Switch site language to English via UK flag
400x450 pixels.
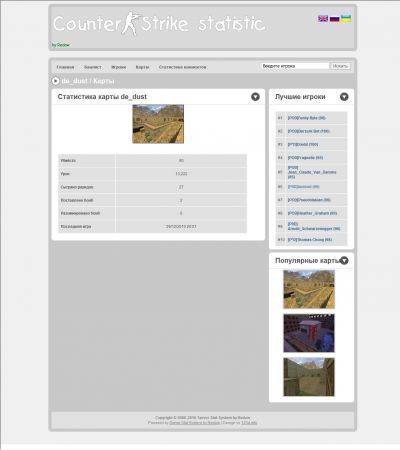point(323,19)
